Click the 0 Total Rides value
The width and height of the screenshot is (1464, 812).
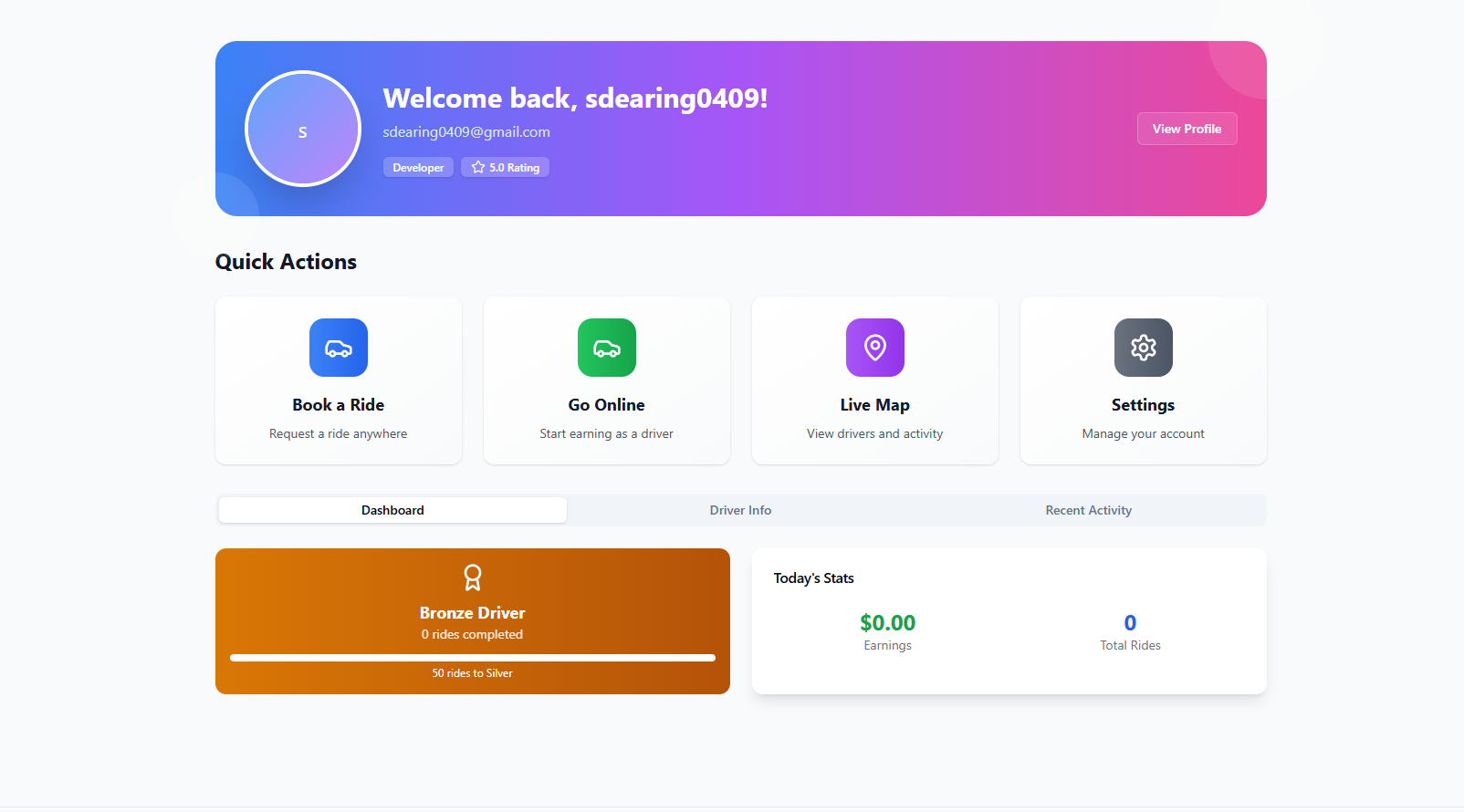(1130, 623)
